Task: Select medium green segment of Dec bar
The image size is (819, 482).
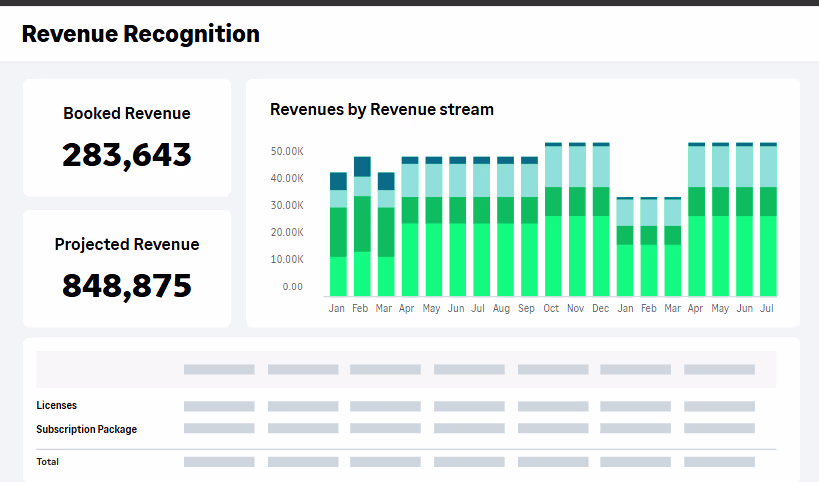Action: pos(601,201)
